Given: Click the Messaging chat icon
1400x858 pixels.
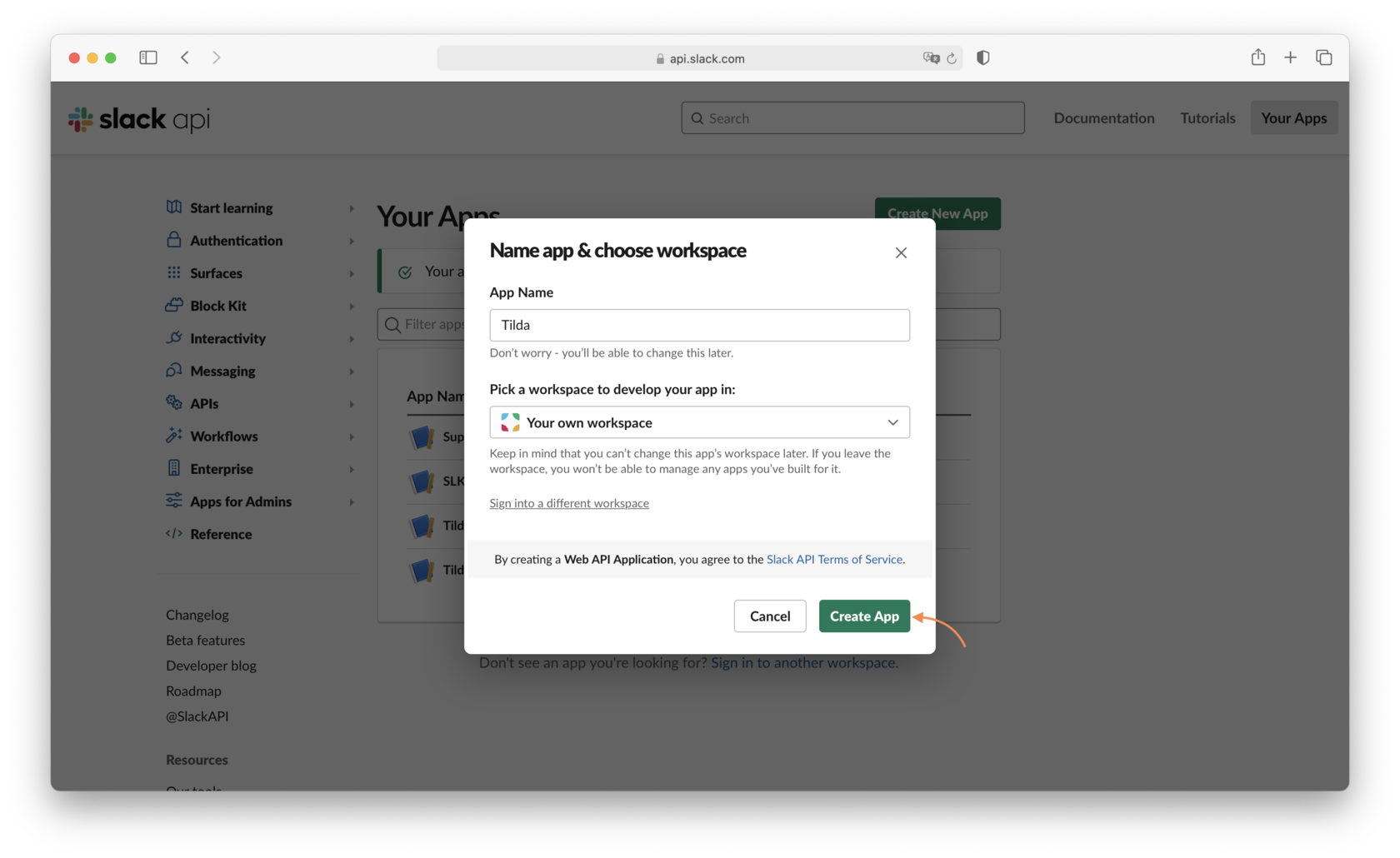Looking at the screenshot, I should (173, 370).
